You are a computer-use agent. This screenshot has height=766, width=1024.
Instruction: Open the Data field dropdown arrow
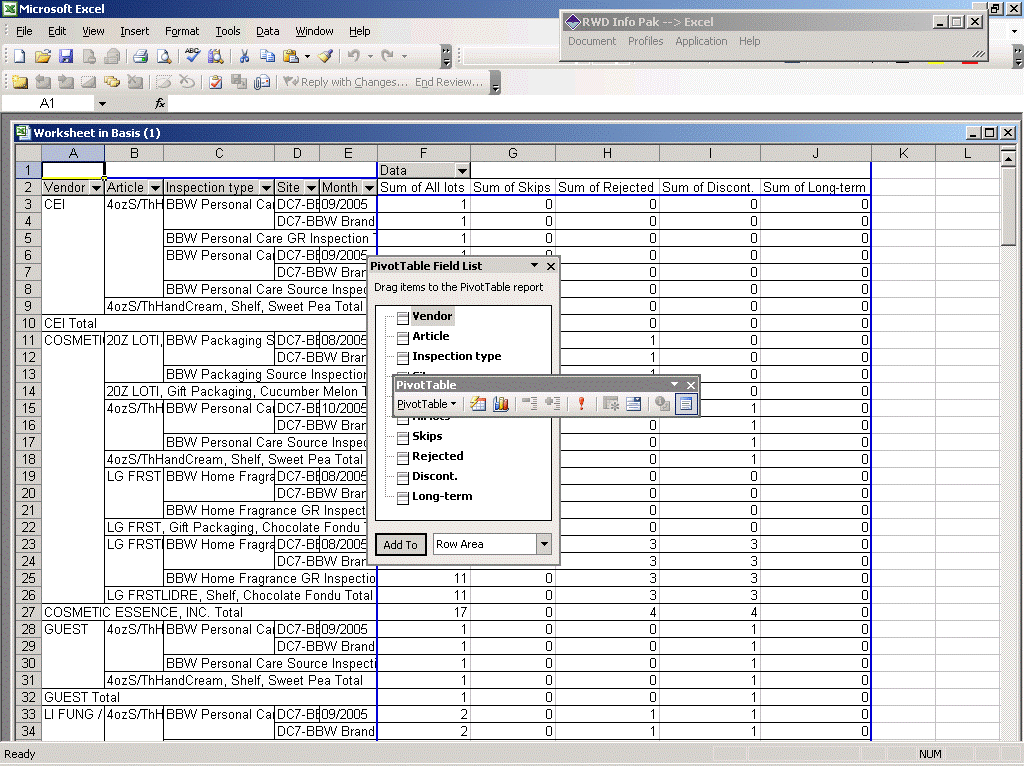[x=462, y=171]
